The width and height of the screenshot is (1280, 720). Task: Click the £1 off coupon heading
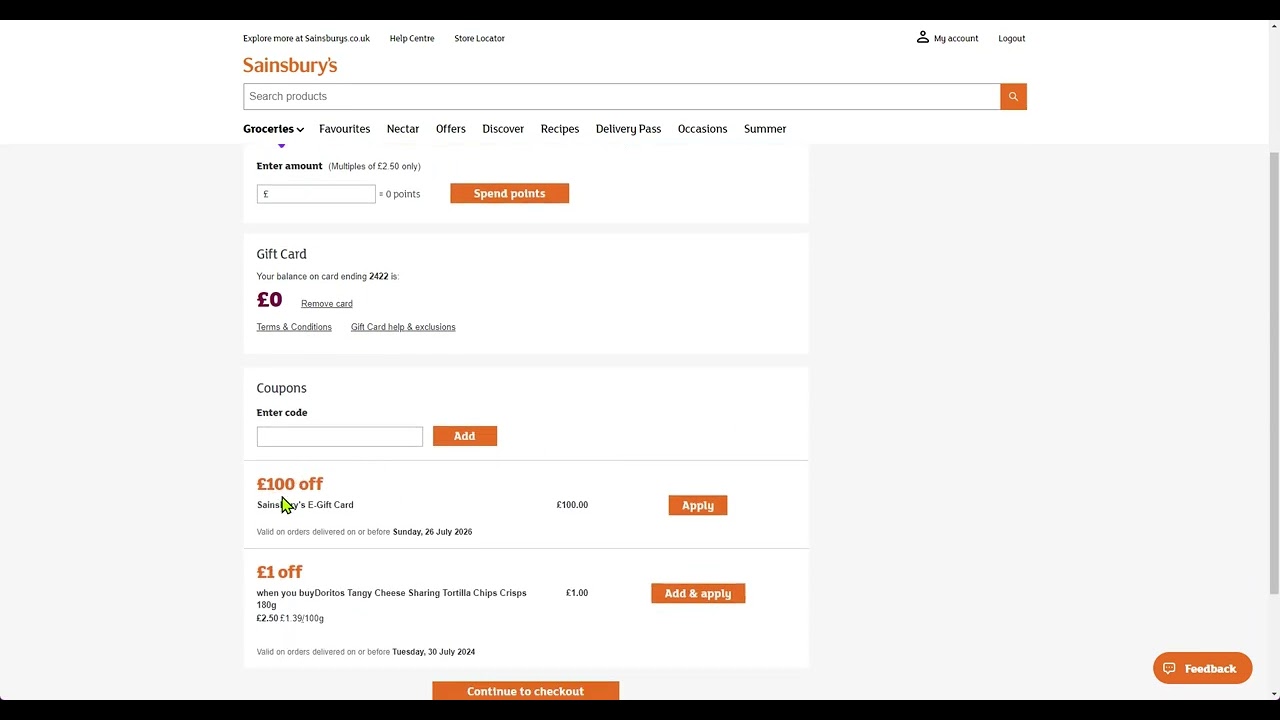279,572
